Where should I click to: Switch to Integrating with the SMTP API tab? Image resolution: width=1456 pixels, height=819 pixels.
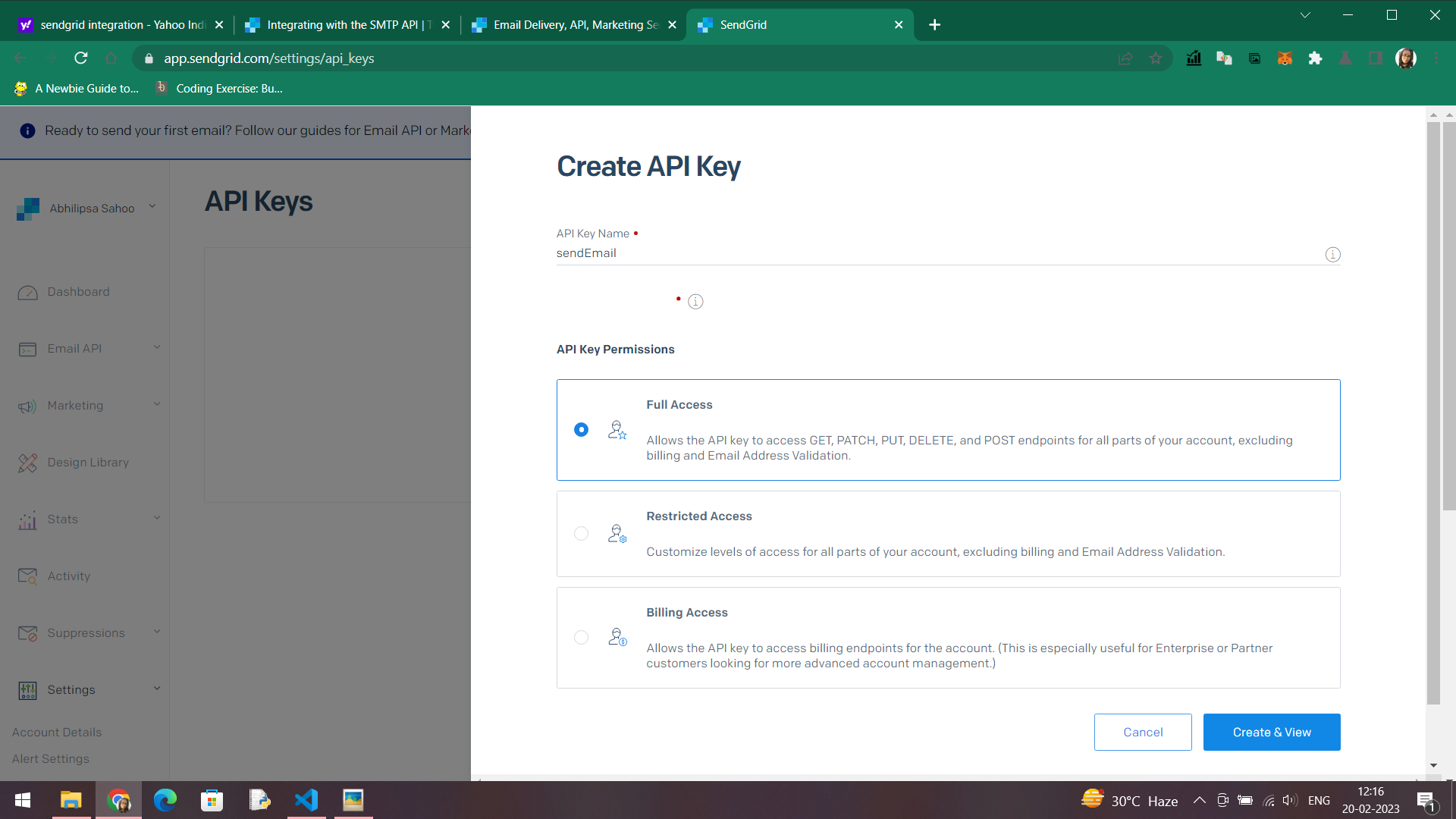pos(347,25)
